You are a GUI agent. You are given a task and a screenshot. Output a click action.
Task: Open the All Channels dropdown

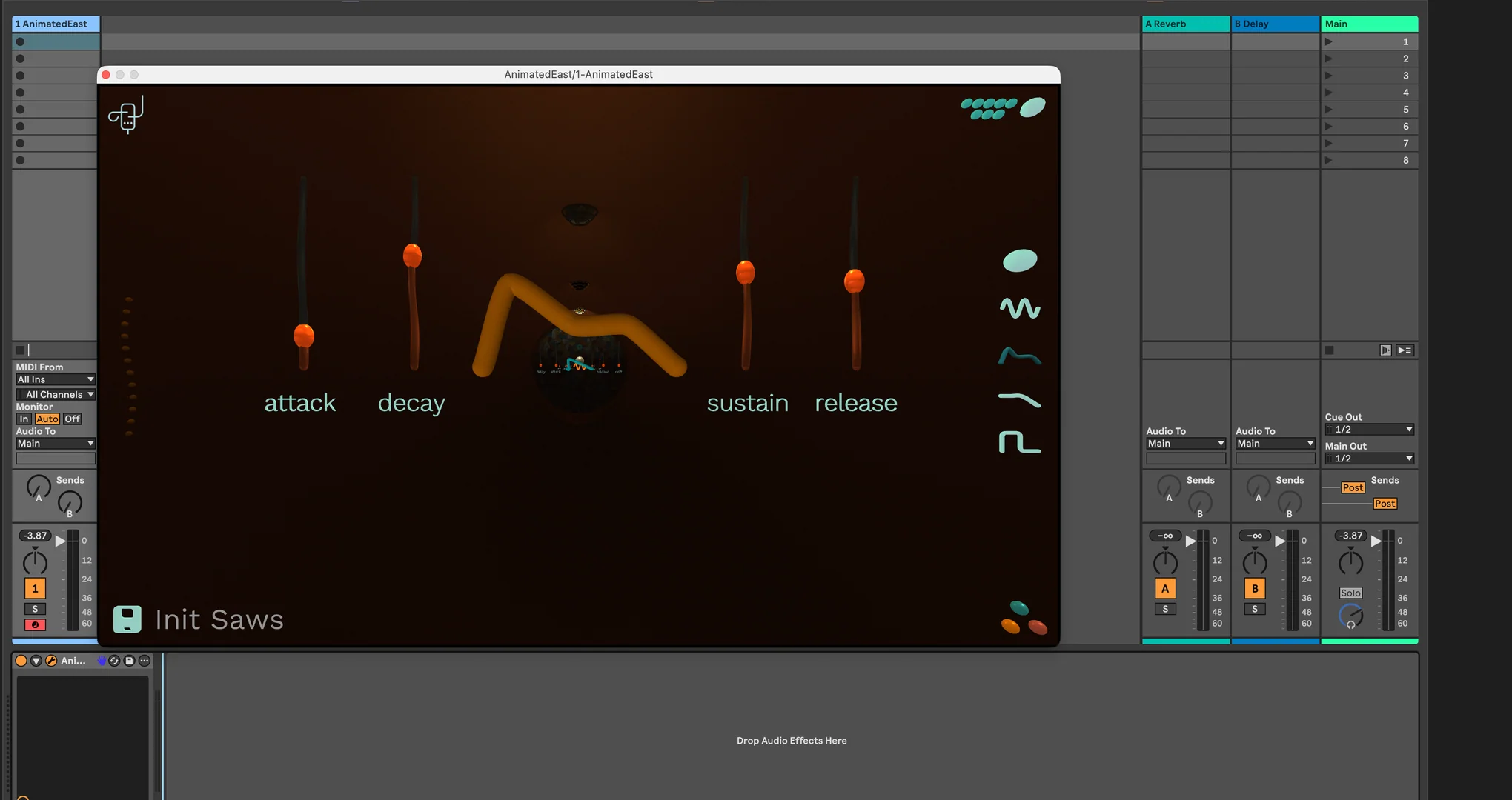click(x=56, y=394)
